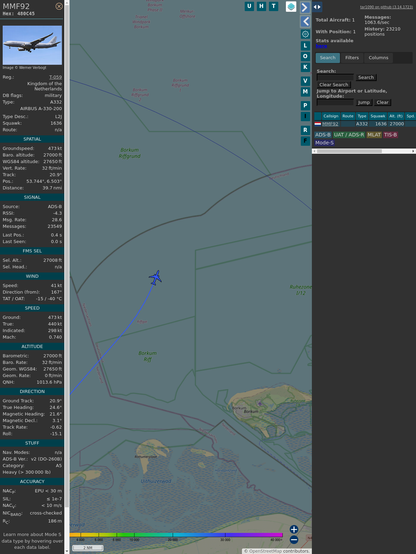The width and height of the screenshot is (416, 554).
Task: Toggle the ADS-B source legend filter
Action: click(x=323, y=135)
